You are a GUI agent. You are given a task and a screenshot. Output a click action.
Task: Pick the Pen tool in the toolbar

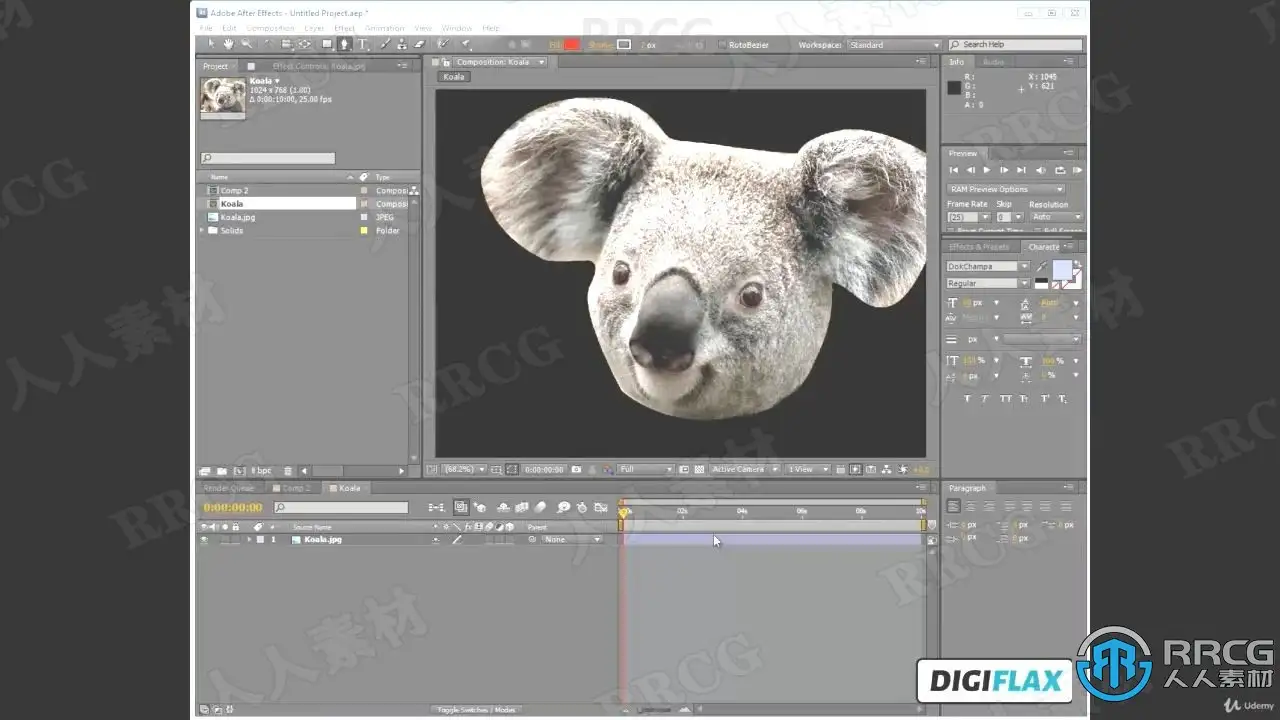[x=344, y=44]
